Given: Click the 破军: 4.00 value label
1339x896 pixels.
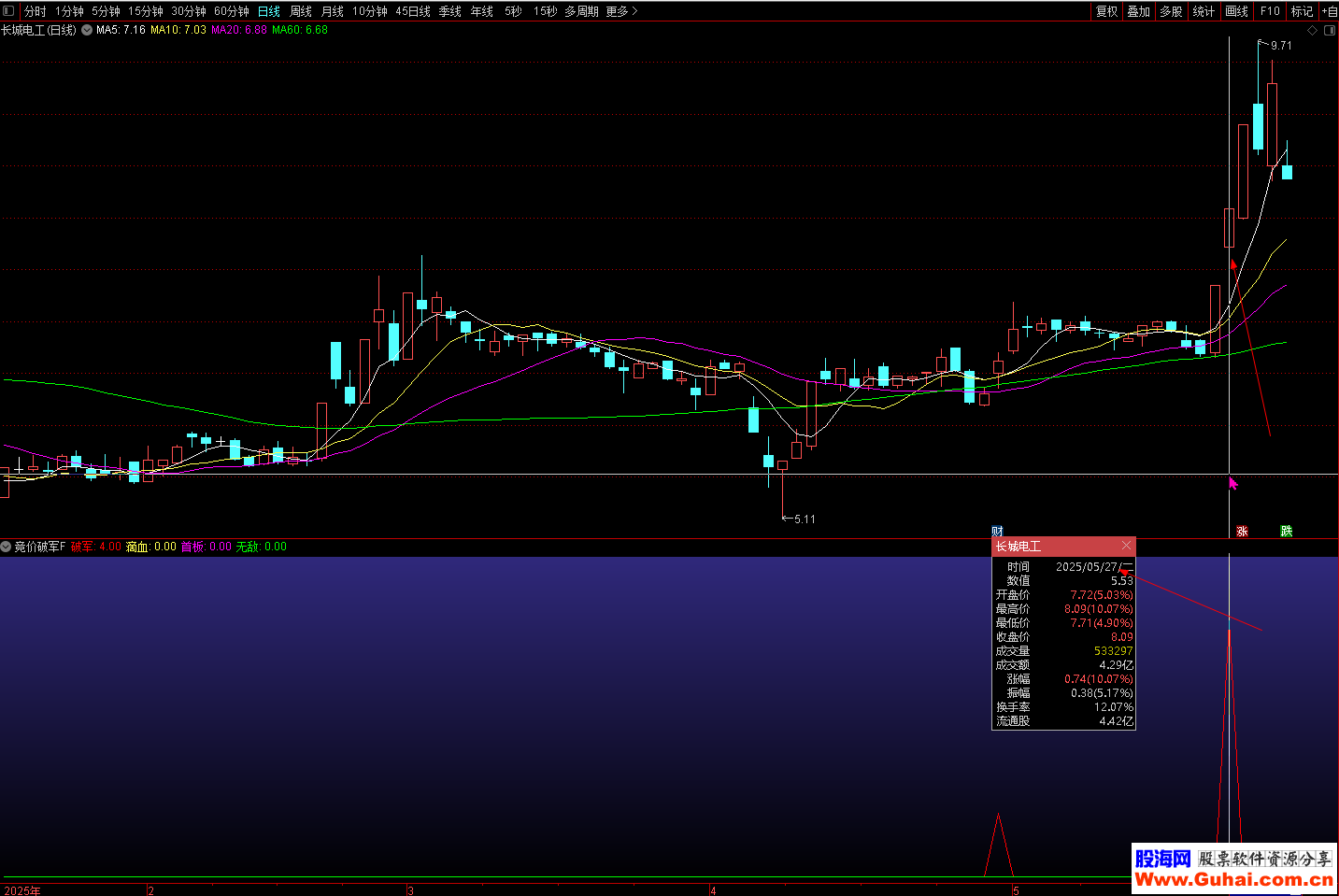Looking at the screenshot, I should click(96, 547).
